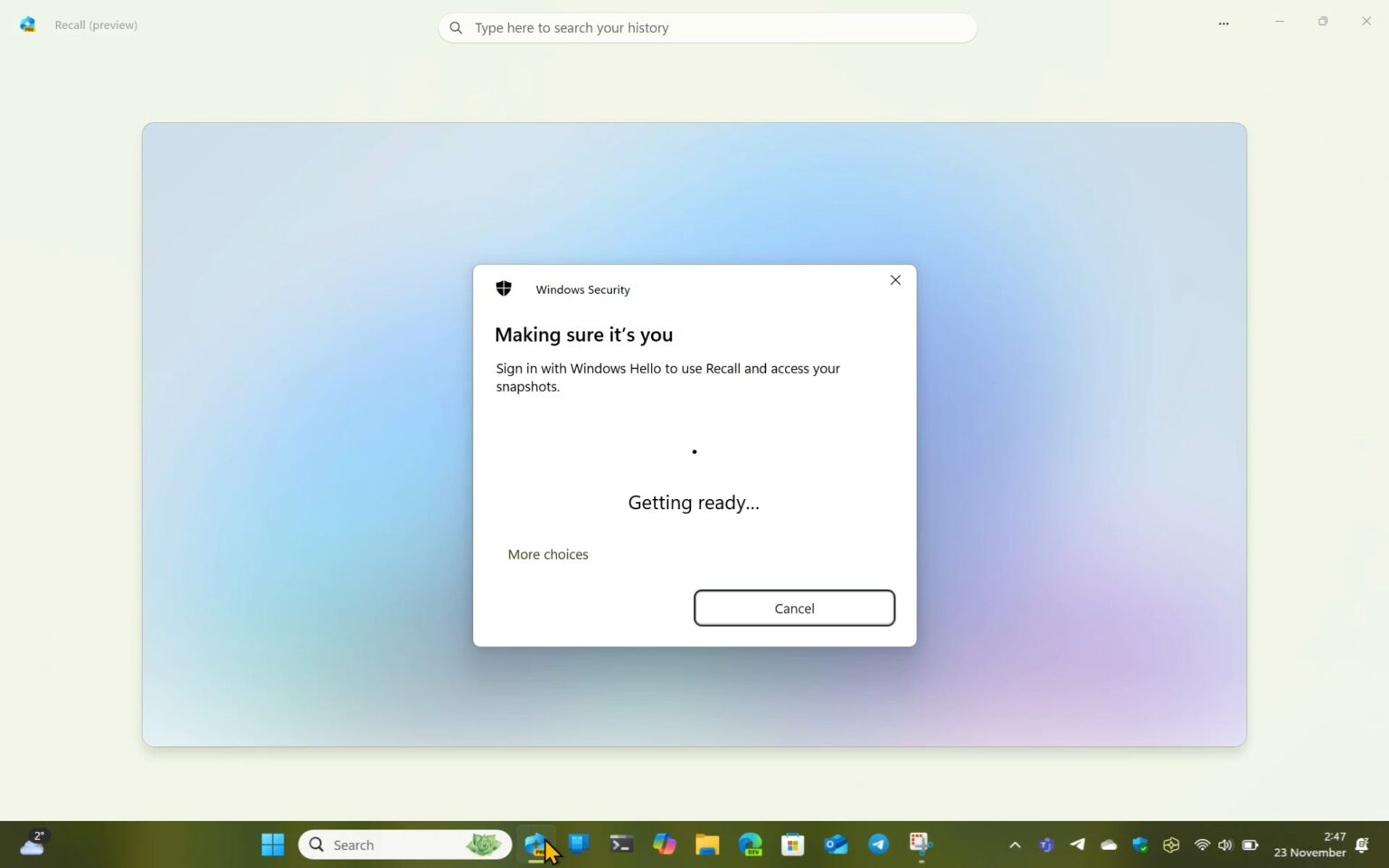Open the Snipping Tool
Image resolution: width=1389 pixels, height=868 pixels.
[x=920, y=844]
